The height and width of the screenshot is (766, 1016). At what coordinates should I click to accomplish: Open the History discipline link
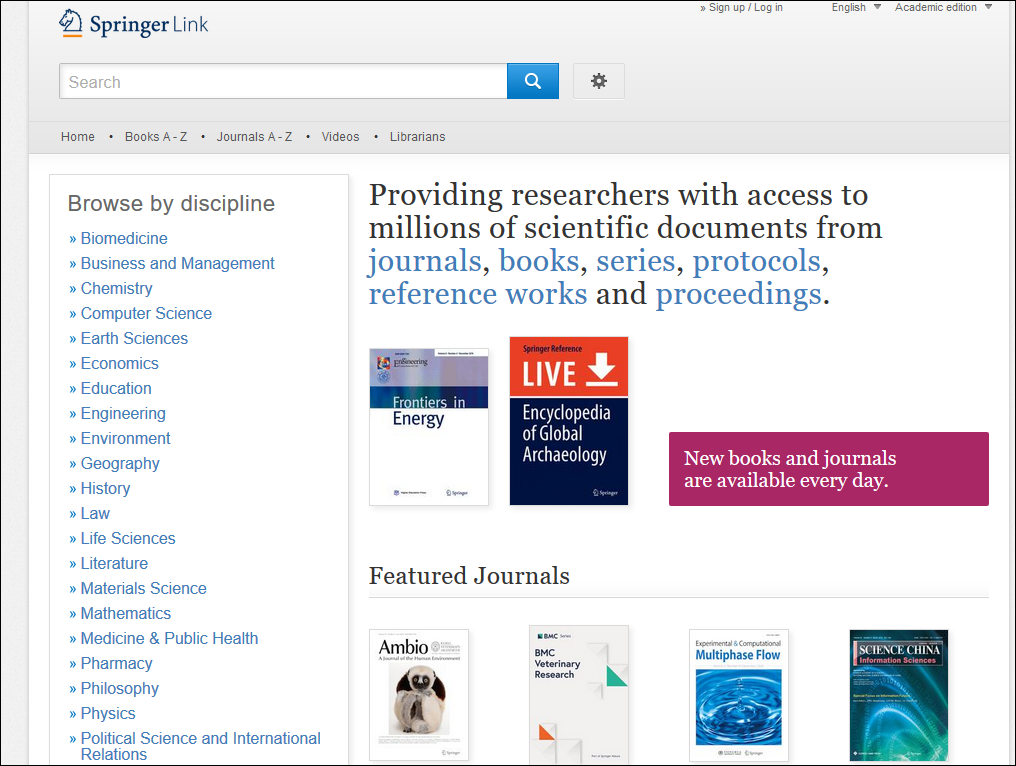tap(105, 489)
